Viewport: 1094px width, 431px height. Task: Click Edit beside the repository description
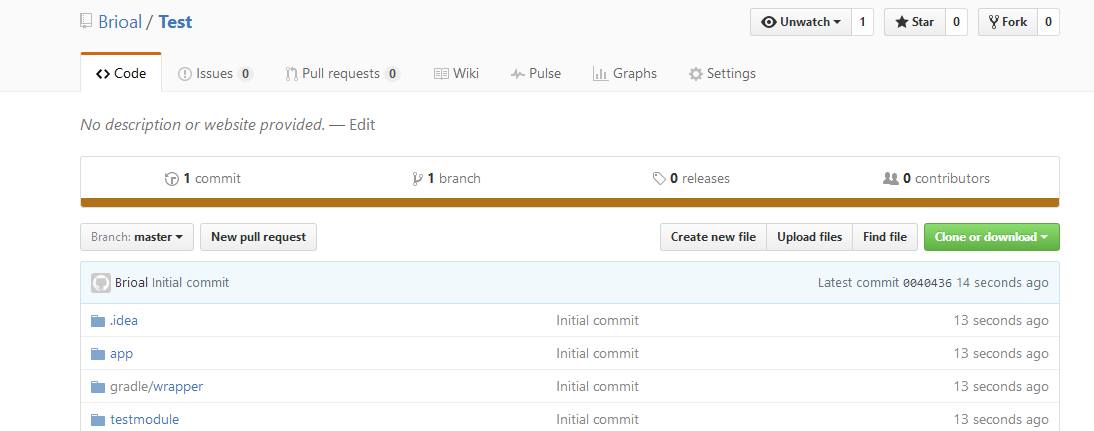[362, 125]
